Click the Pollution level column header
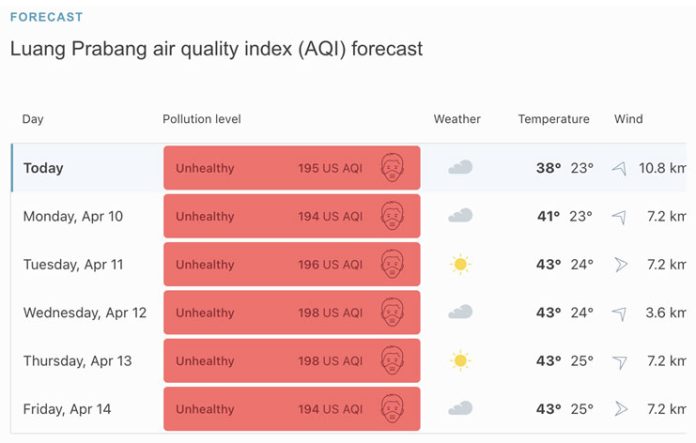Viewport: 696px width, 443px height. click(x=202, y=119)
